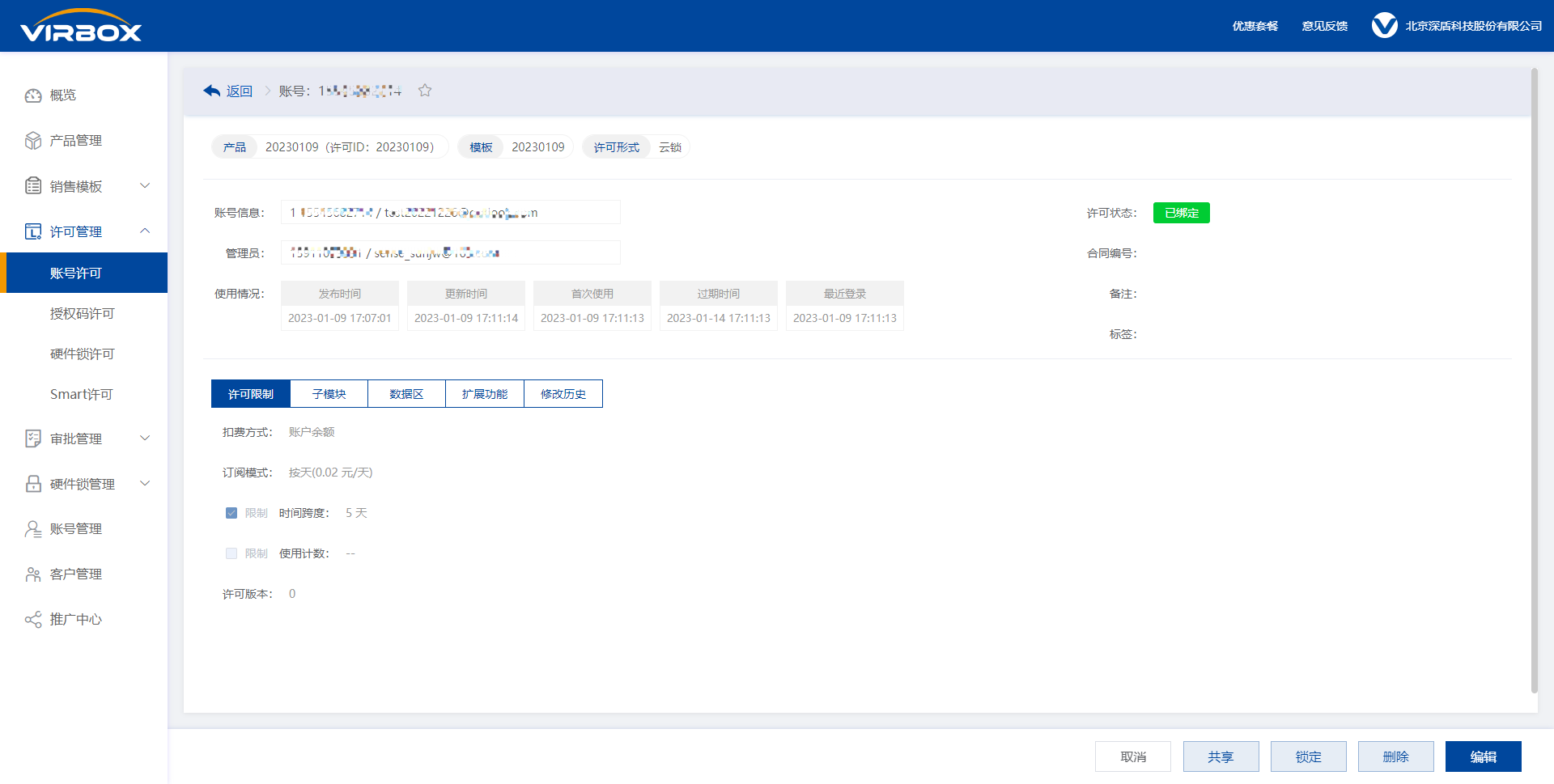Click the 已绑定 status badge
Screen dimensions: 1554x784
coord(1182,213)
